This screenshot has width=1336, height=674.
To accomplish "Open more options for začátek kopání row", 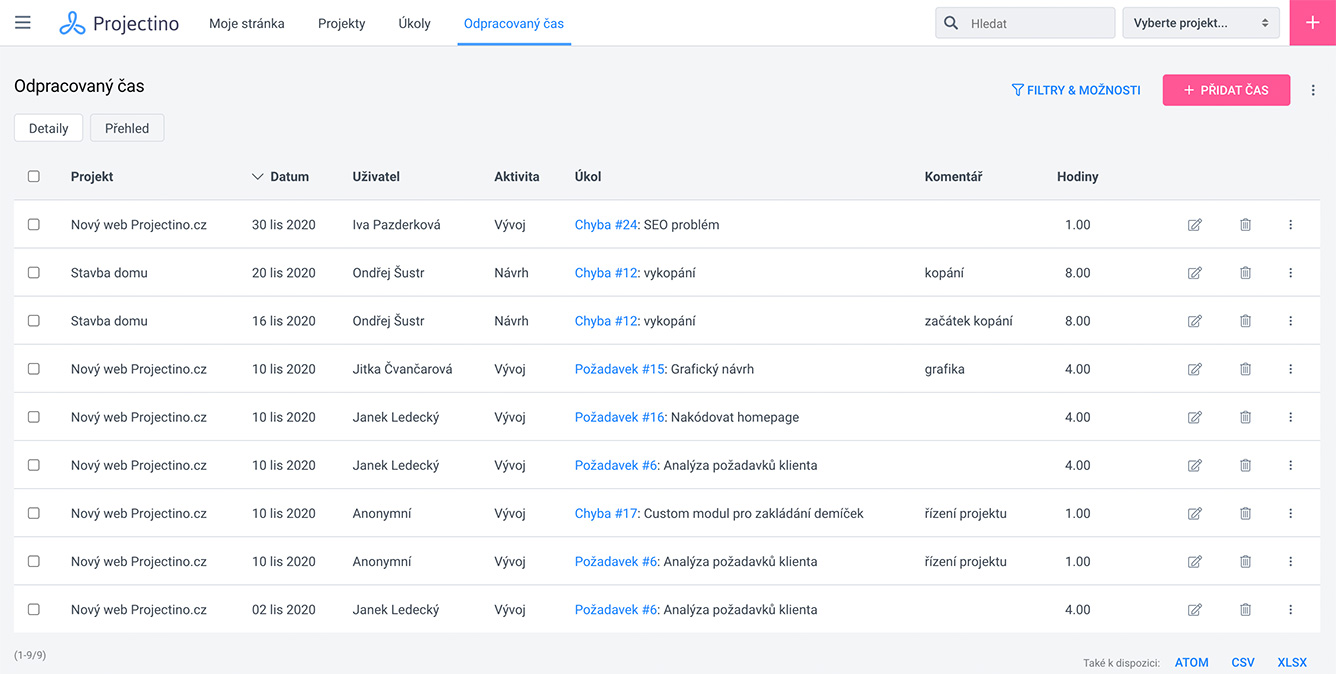I will 1291,321.
